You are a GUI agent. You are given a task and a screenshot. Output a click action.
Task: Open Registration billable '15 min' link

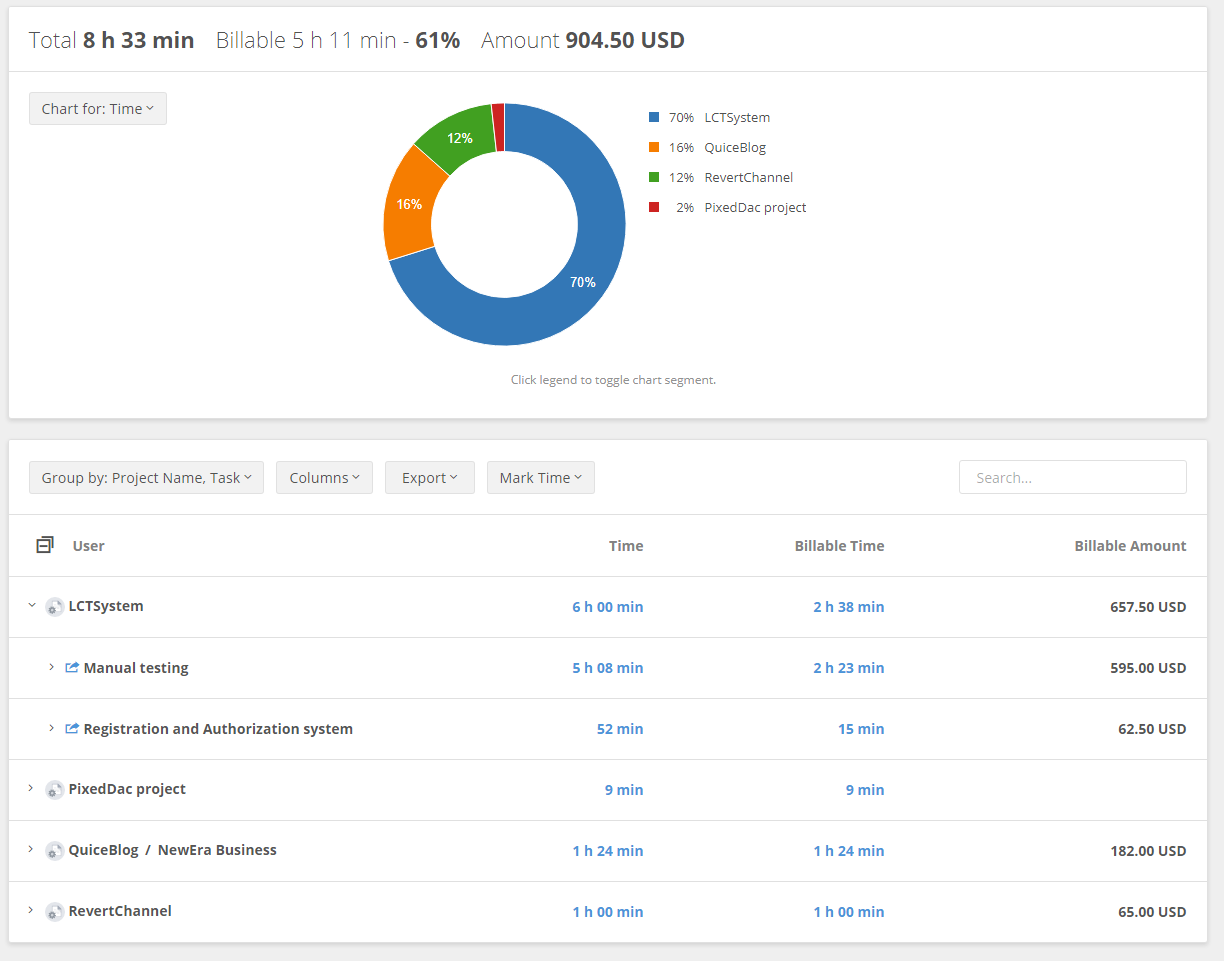point(861,729)
